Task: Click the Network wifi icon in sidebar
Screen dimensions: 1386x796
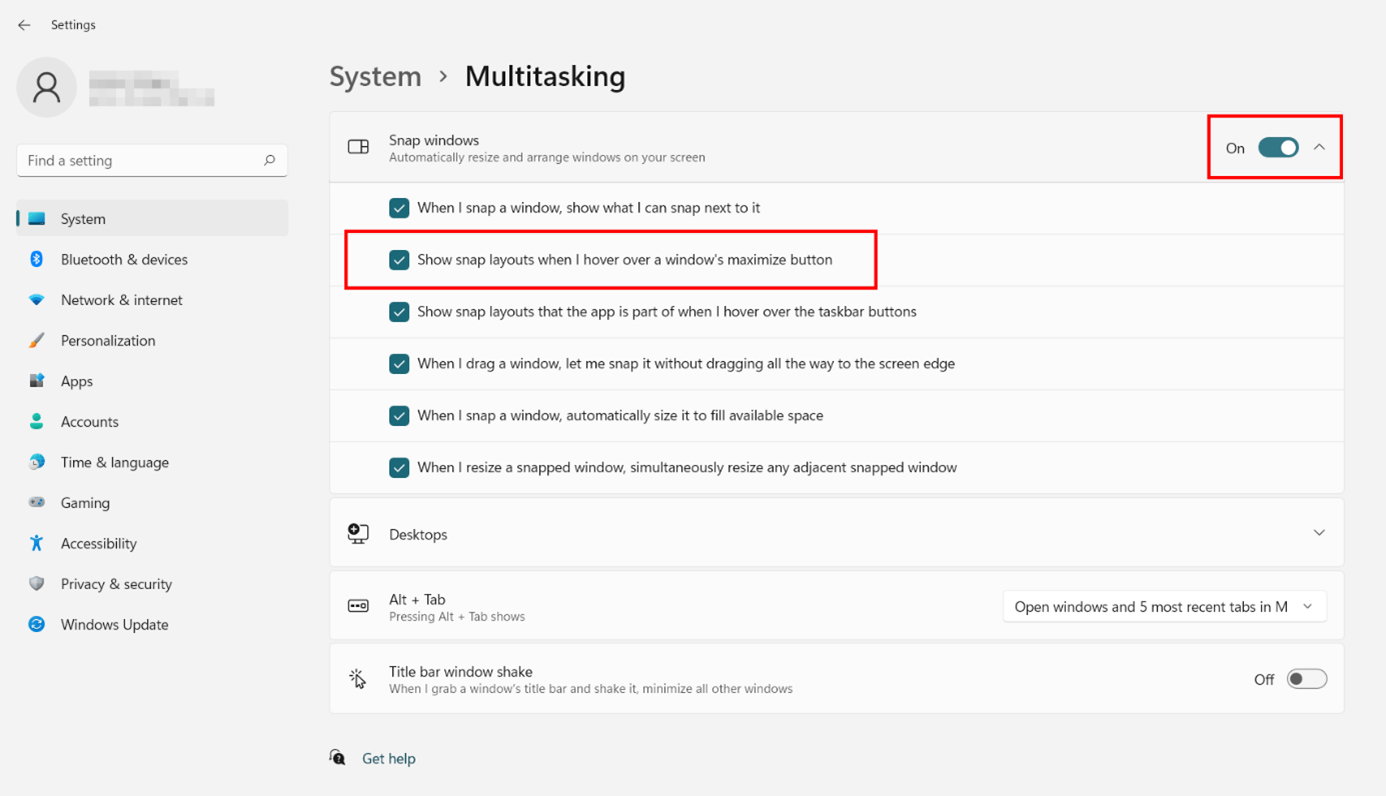Action: [x=37, y=300]
